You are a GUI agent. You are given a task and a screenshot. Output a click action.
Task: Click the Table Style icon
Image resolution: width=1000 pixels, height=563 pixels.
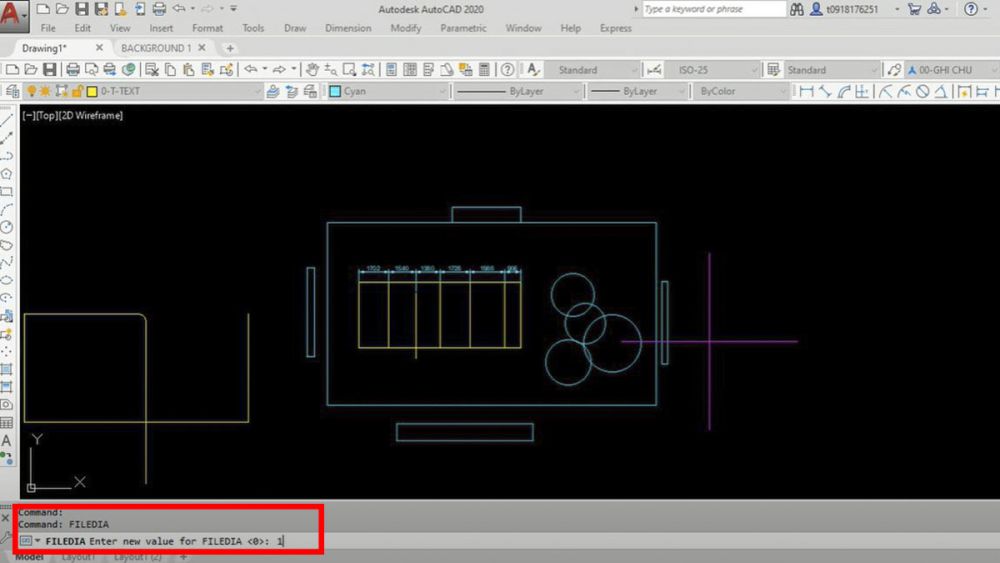(774, 69)
